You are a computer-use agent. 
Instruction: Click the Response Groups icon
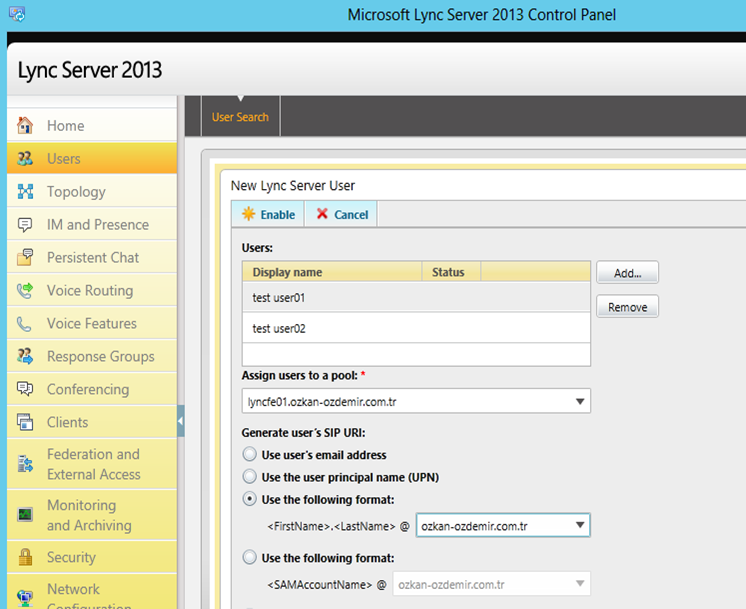25,356
